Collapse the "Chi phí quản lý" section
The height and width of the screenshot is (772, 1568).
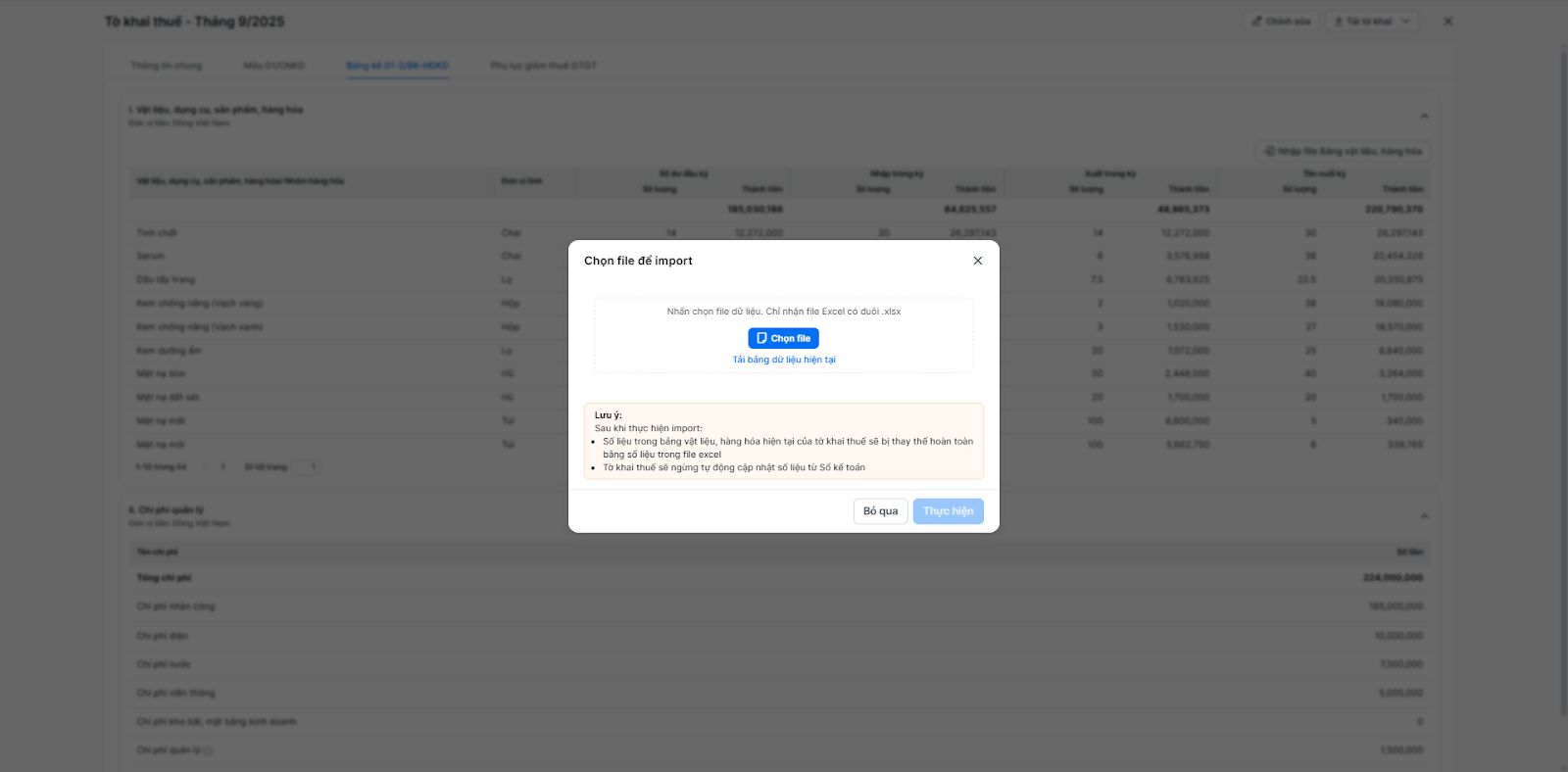[x=1424, y=516]
